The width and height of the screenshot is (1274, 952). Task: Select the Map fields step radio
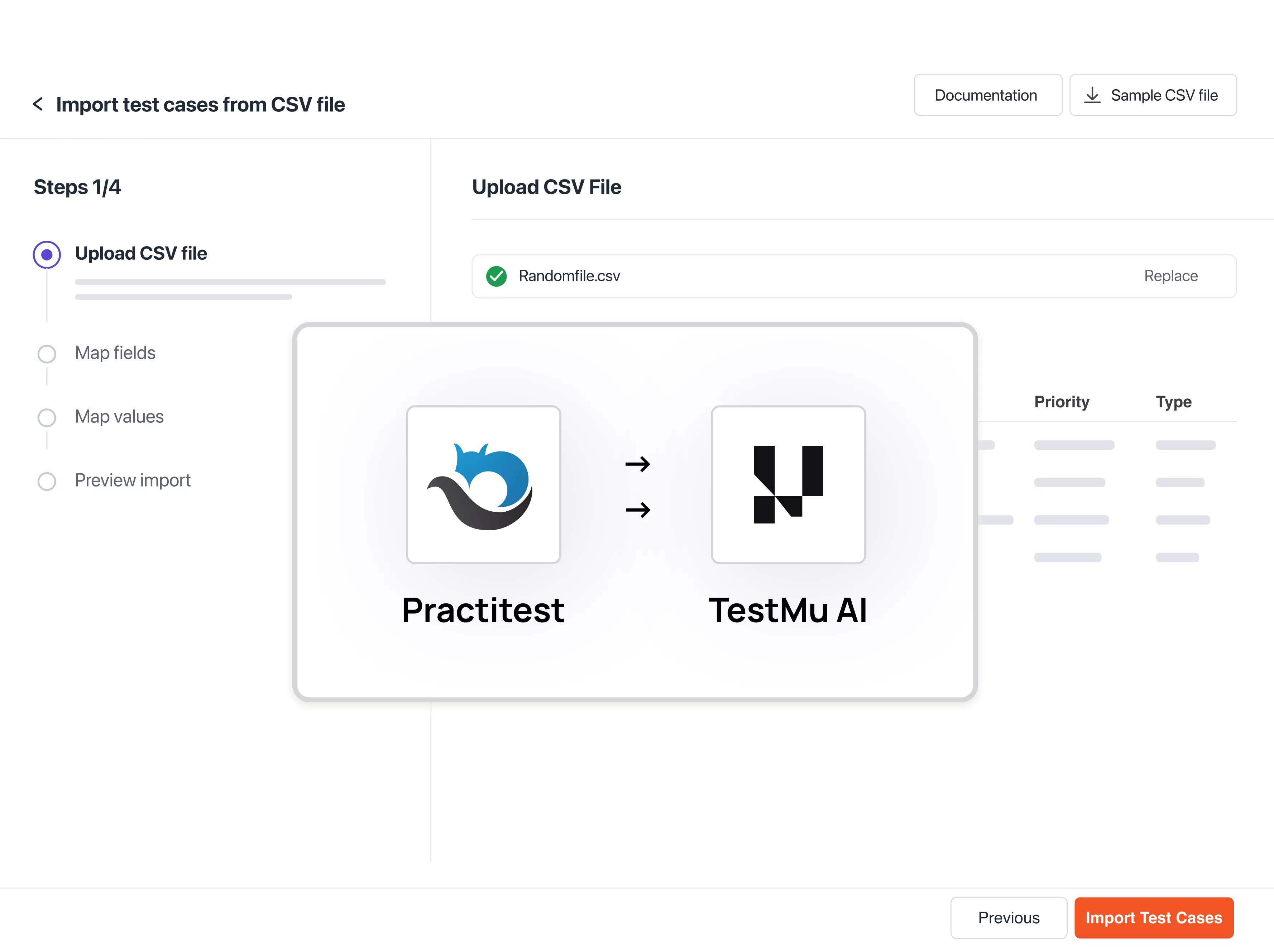[47, 354]
